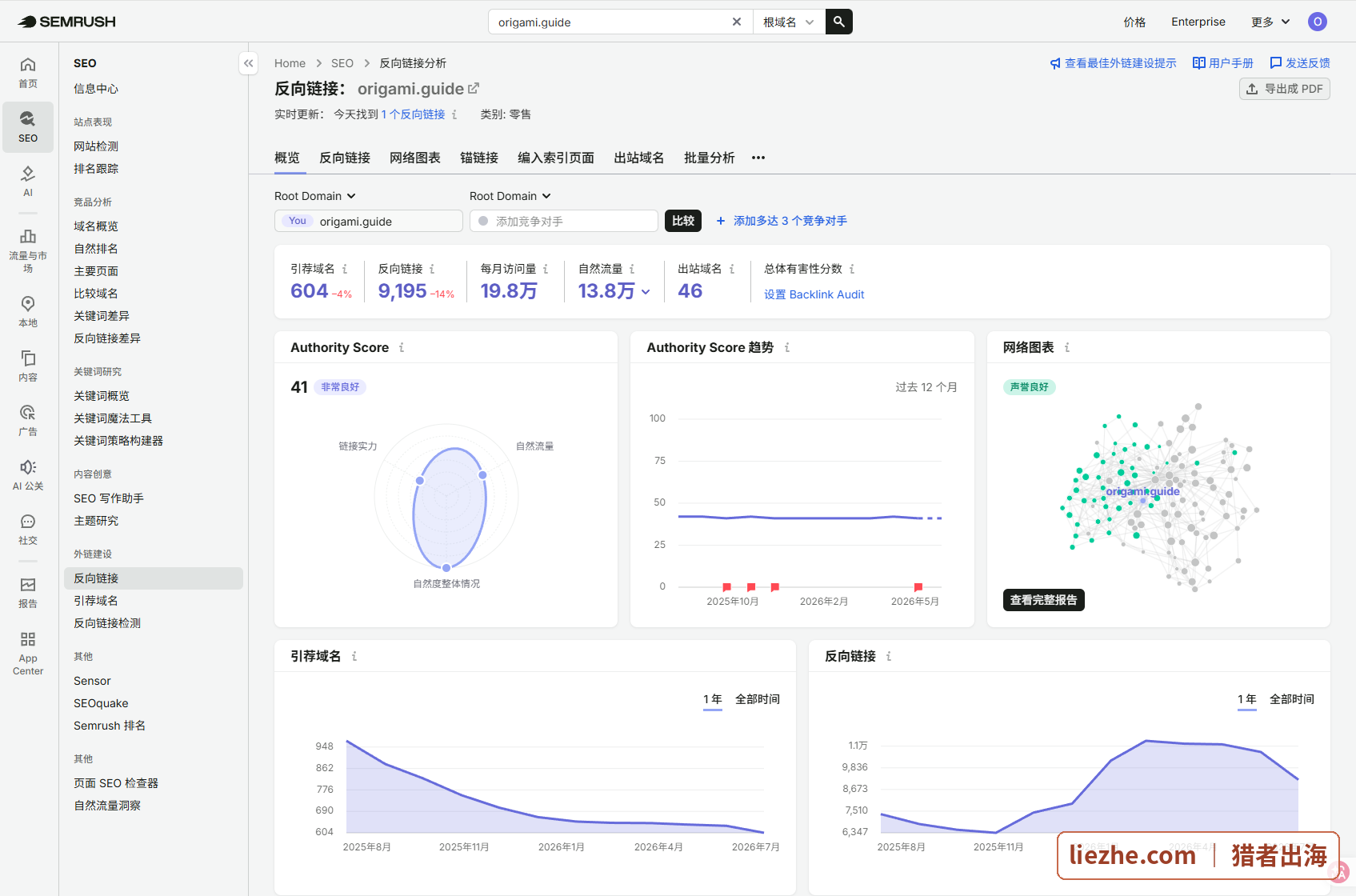This screenshot has height=896, width=1356.
Task: Open more tabs ellipsis menu
Action: pos(758,158)
